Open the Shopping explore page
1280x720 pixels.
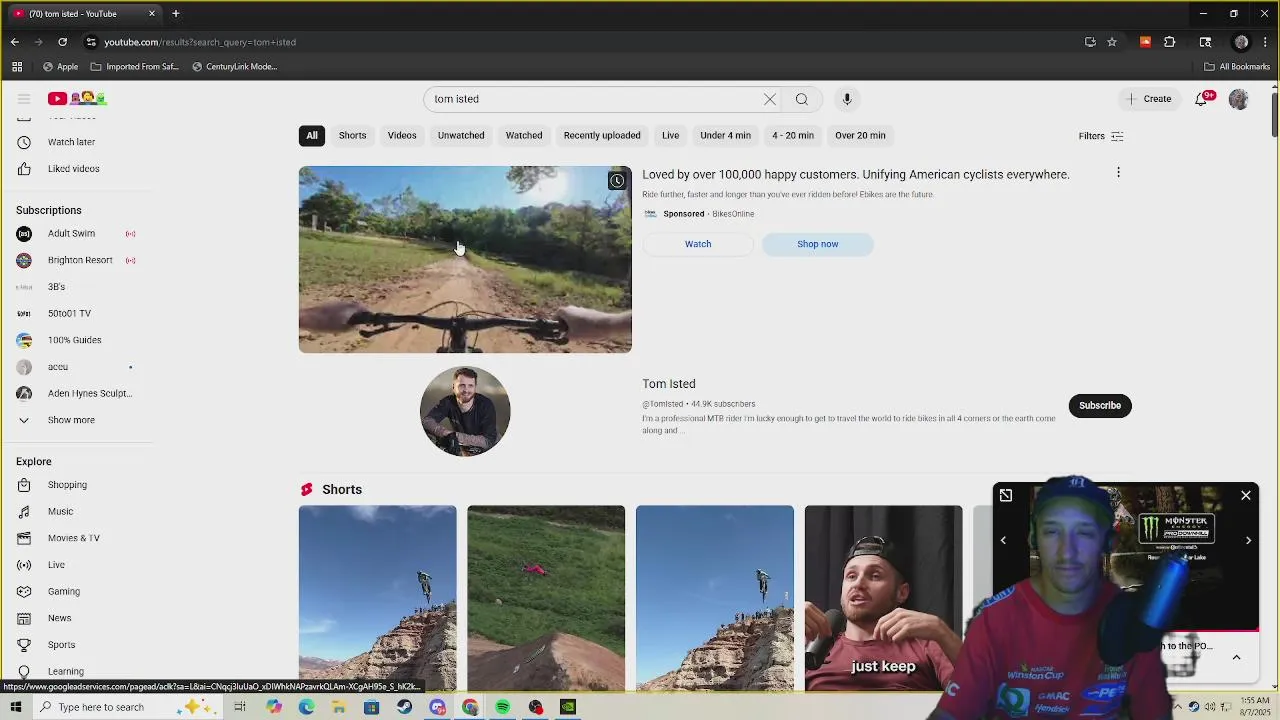[67, 485]
